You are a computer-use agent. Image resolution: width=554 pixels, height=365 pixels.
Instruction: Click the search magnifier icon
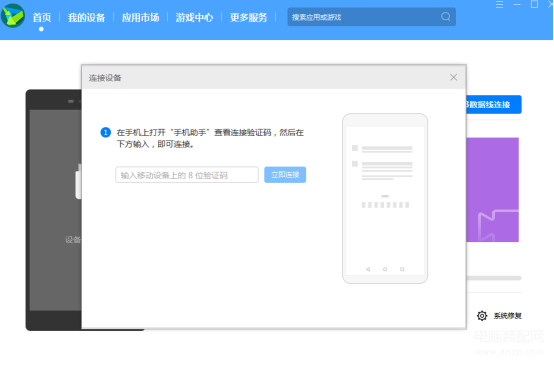[x=446, y=17]
